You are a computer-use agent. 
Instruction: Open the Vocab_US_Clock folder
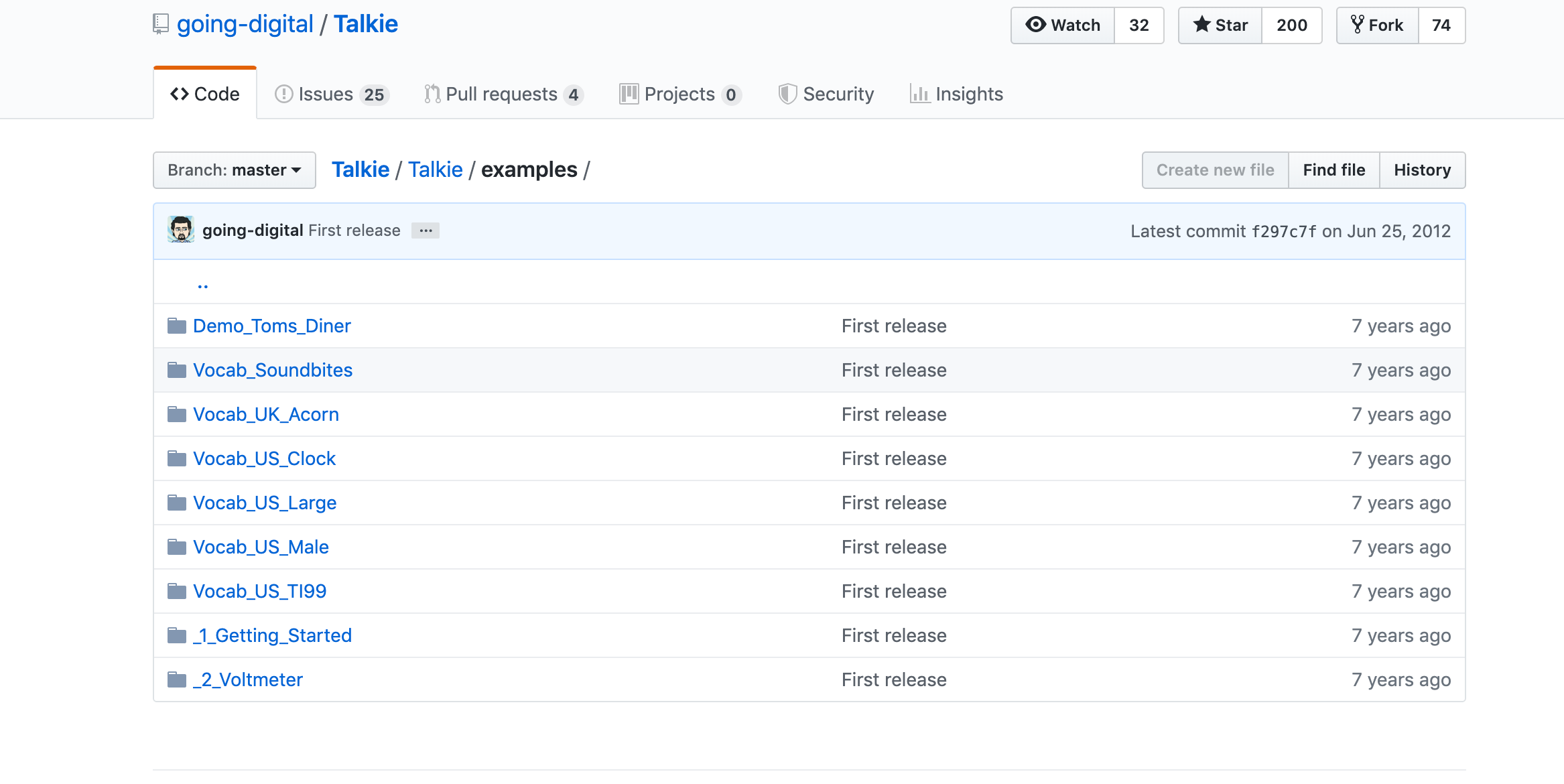coord(264,458)
